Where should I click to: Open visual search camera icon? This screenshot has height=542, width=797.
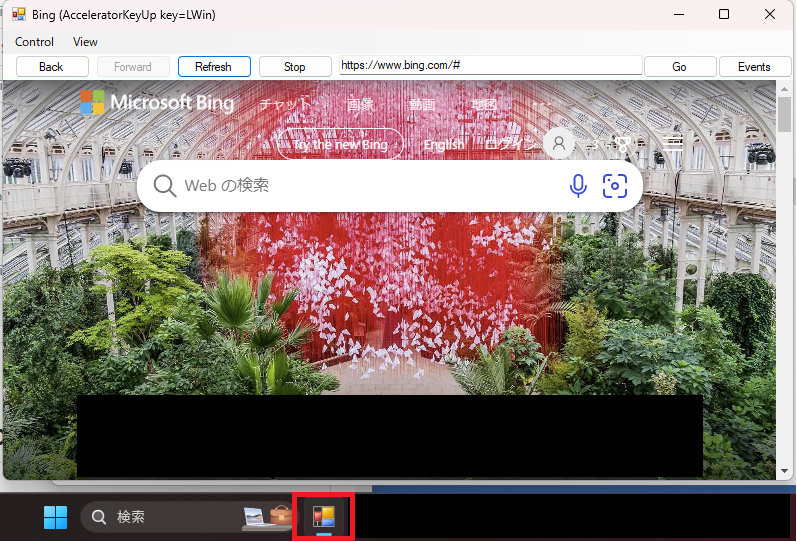614,185
